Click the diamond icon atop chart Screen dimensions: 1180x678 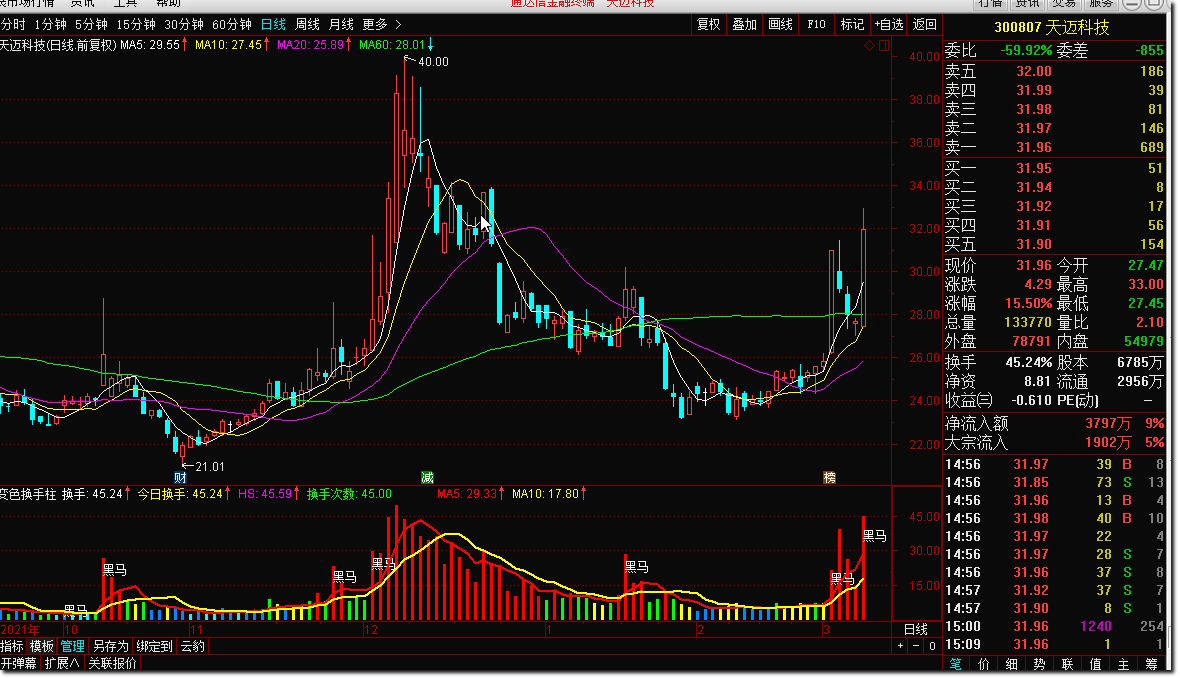point(869,46)
